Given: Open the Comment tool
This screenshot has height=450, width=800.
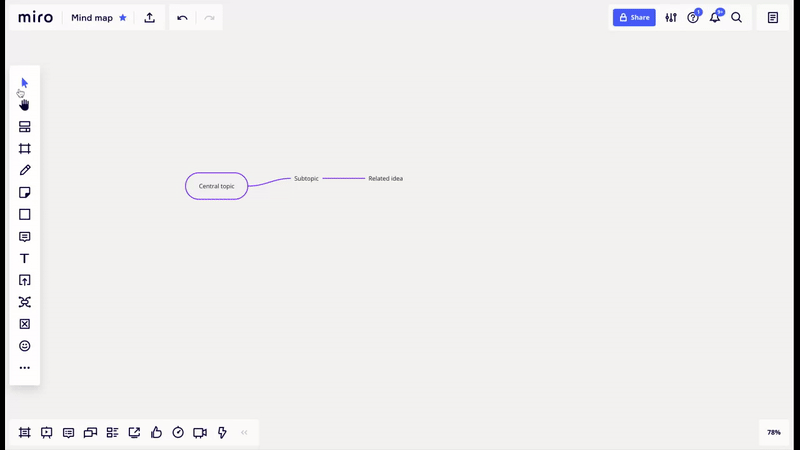Looking at the screenshot, I should coord(25,237).
